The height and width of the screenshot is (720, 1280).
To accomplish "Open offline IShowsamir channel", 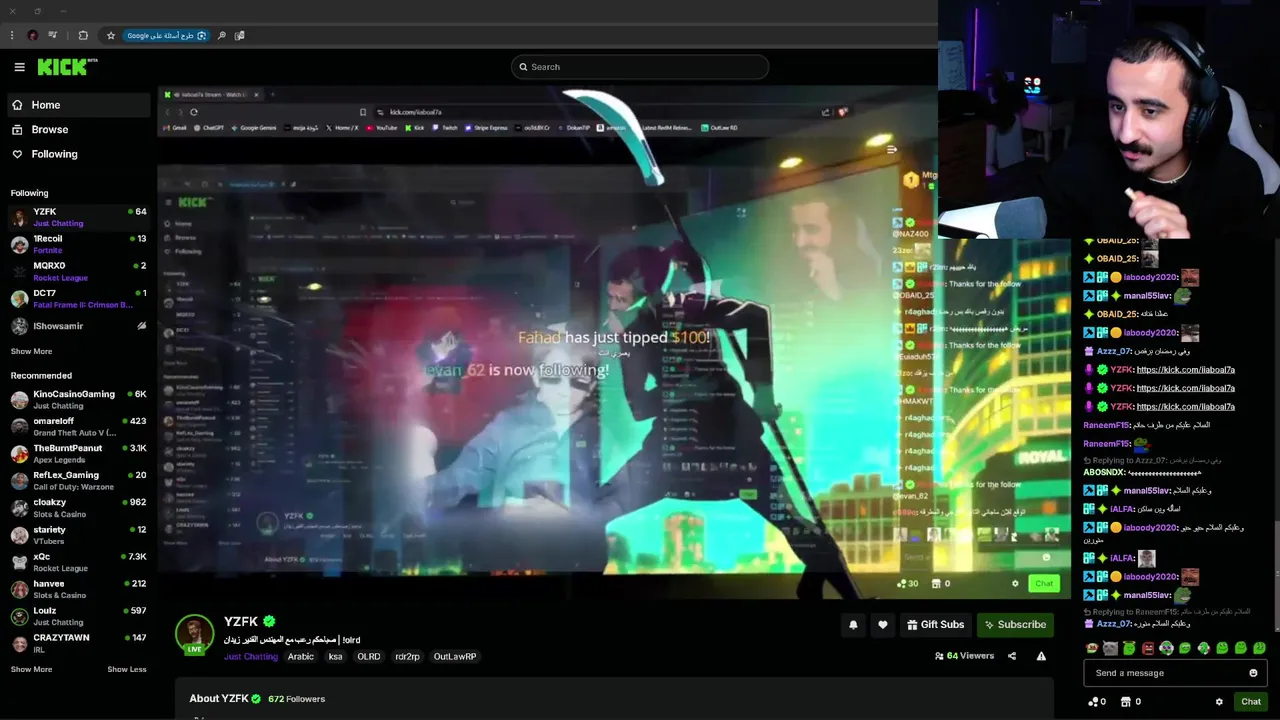I will pyautogui.click(x=79, y=326).
